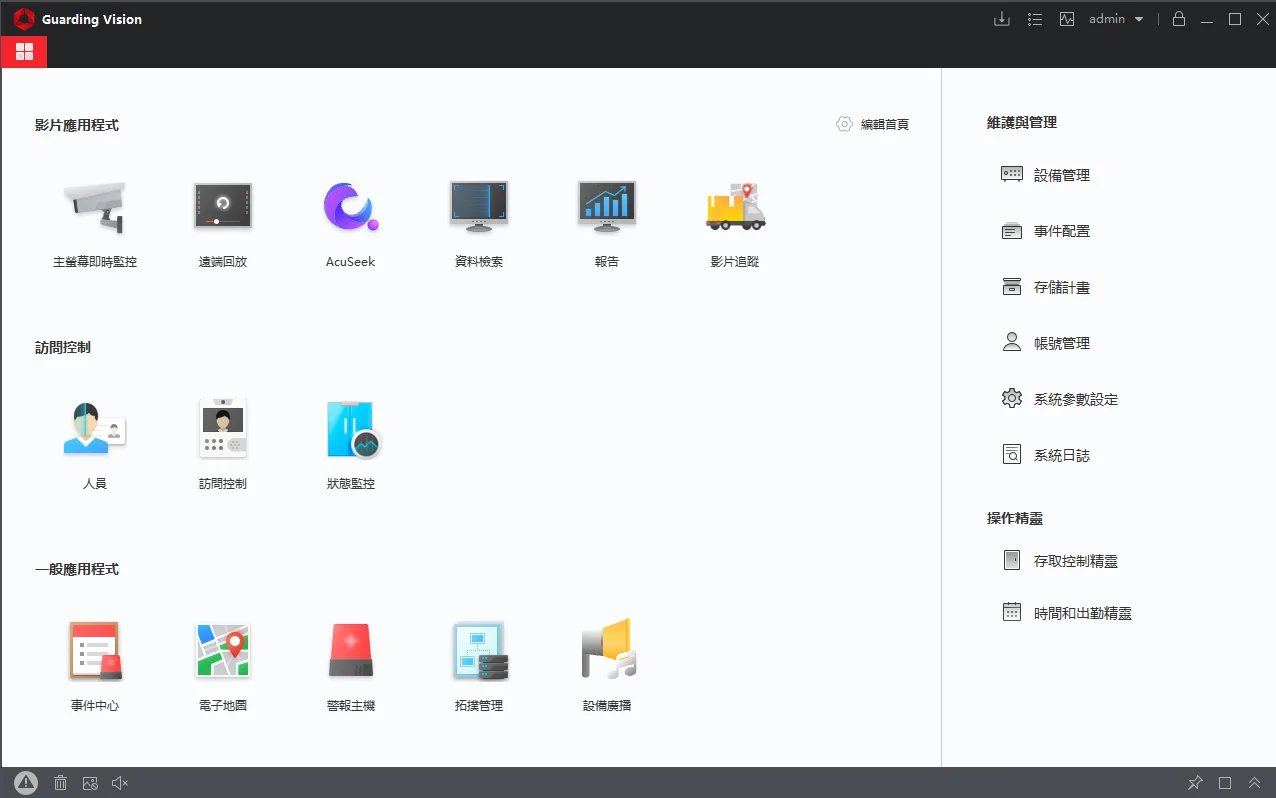
Task: Pin the bottom alarm bar
Action: point(1195,783)
